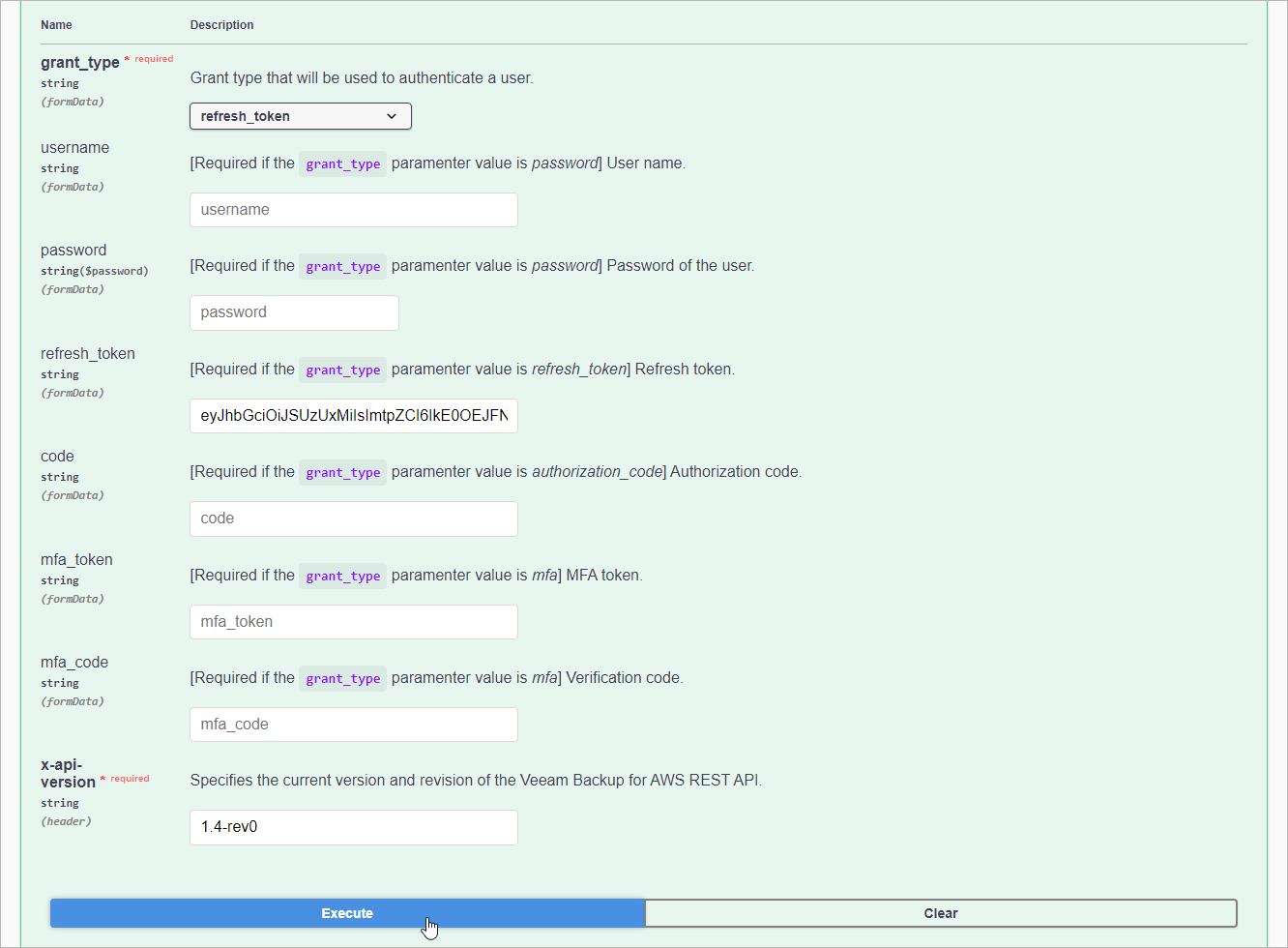
Task: Click the mfa_token input field
Action: (x=353, y=622)
